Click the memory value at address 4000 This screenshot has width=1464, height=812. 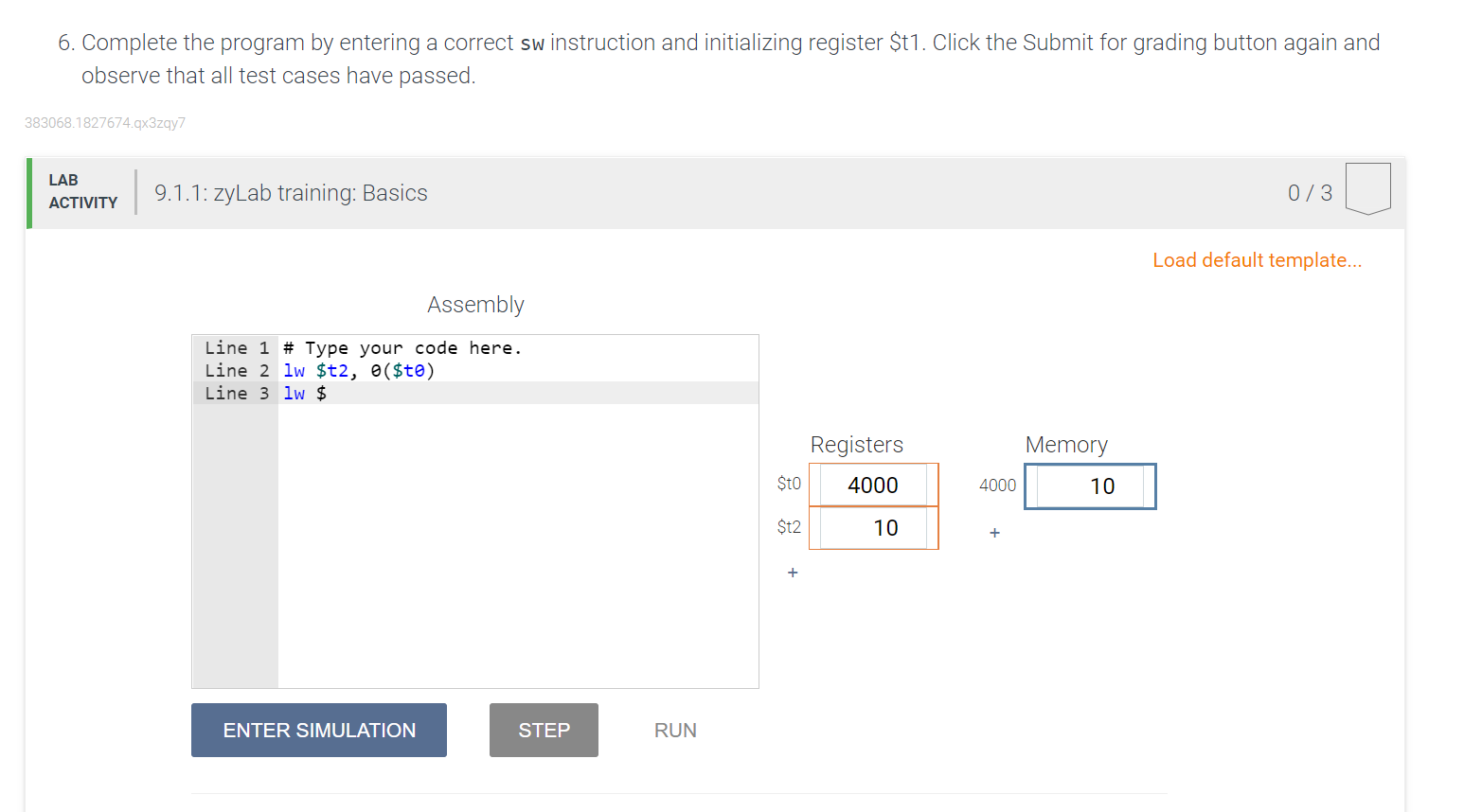tap(1089, 485)
